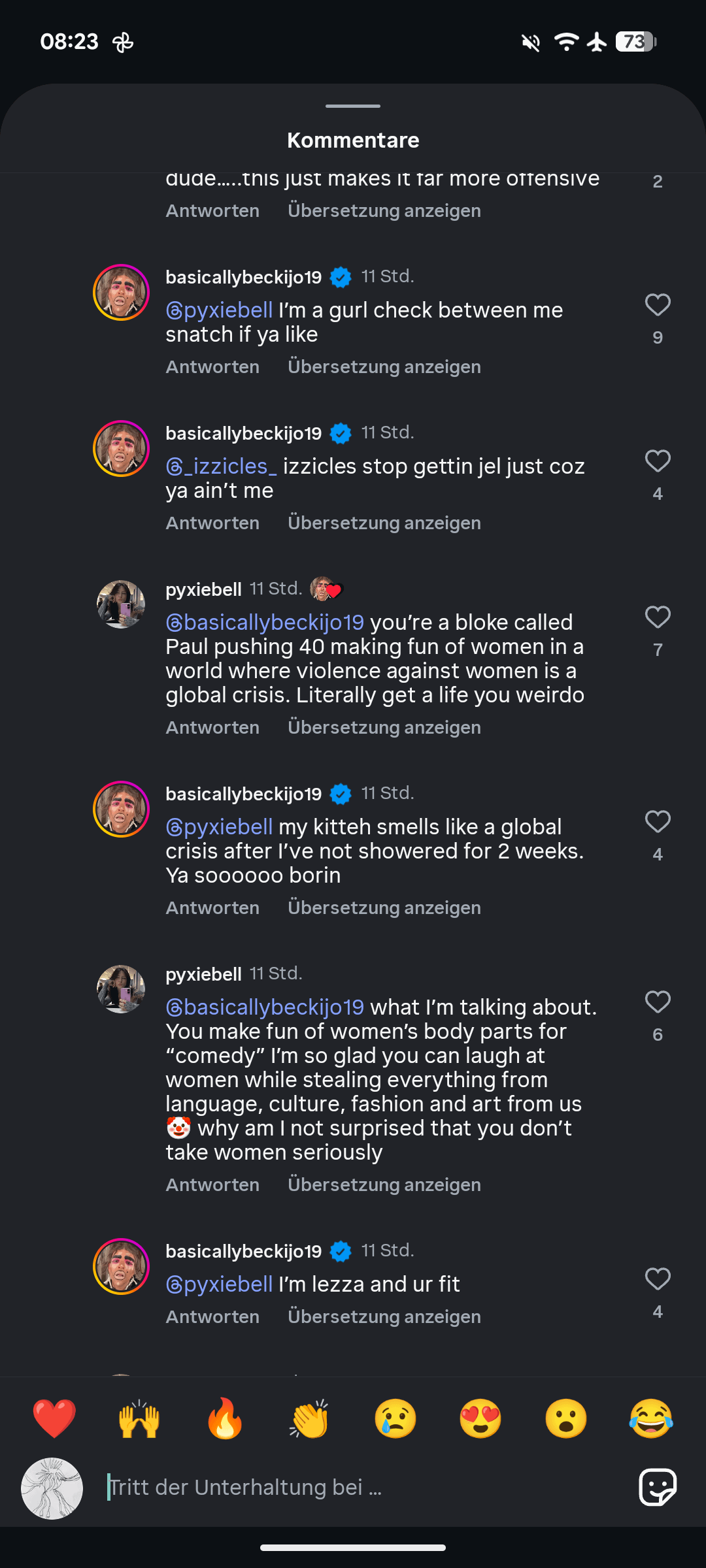The image size is (706, 1568).
Task: Reply to pyxiebell's "bloke called Paul" comment
Action: pos(212,728)
